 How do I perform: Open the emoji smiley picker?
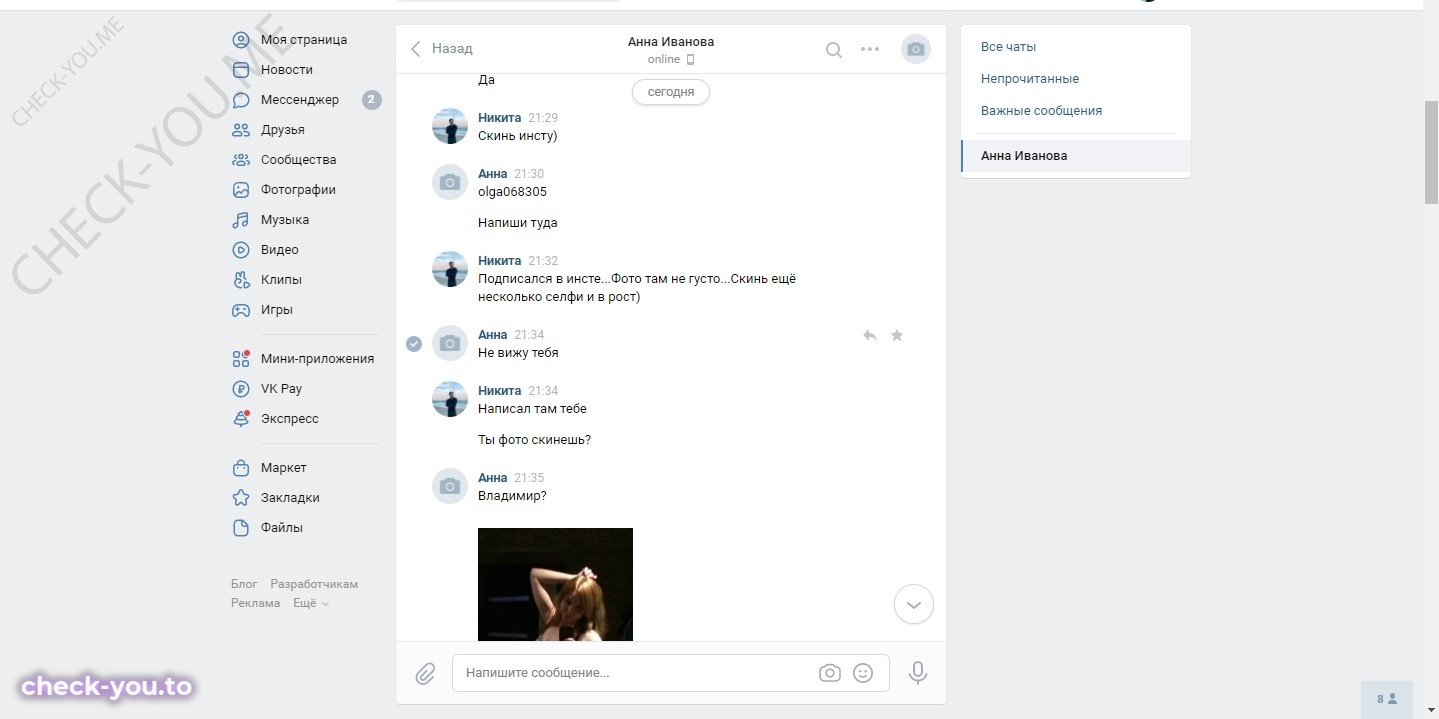coord(863,673)
